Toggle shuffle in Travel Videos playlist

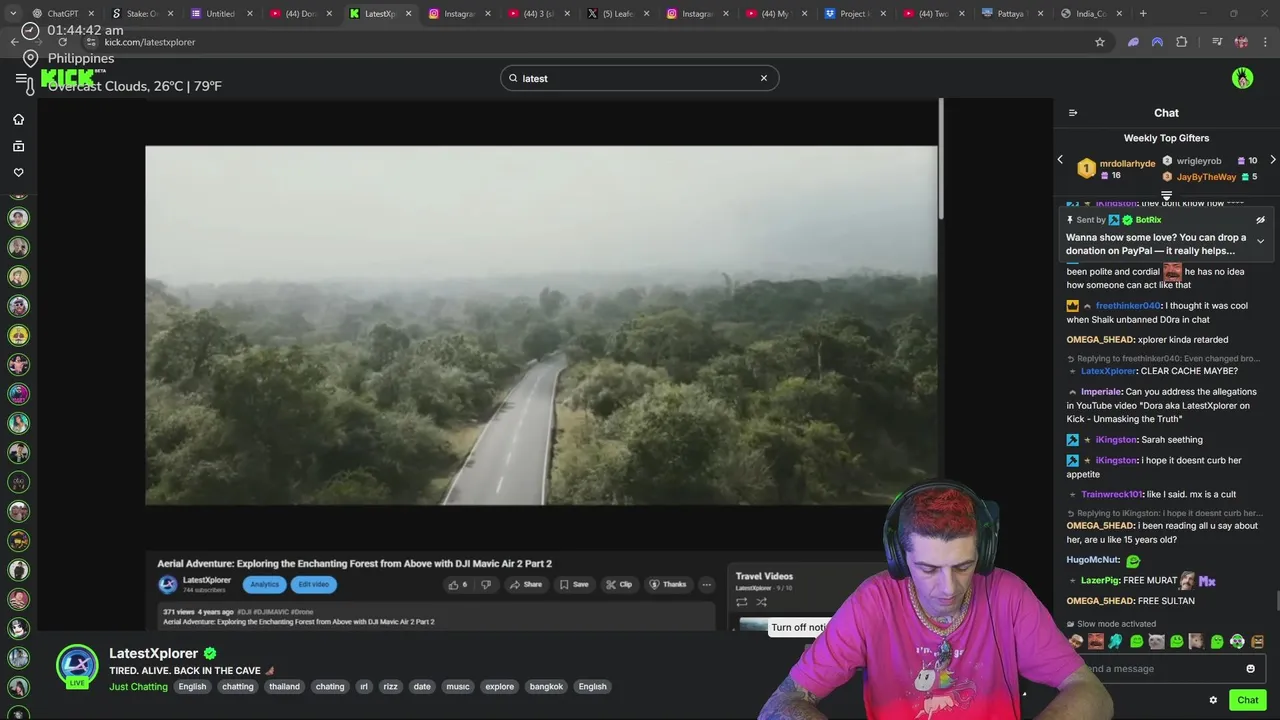click(x=762, y=602)
